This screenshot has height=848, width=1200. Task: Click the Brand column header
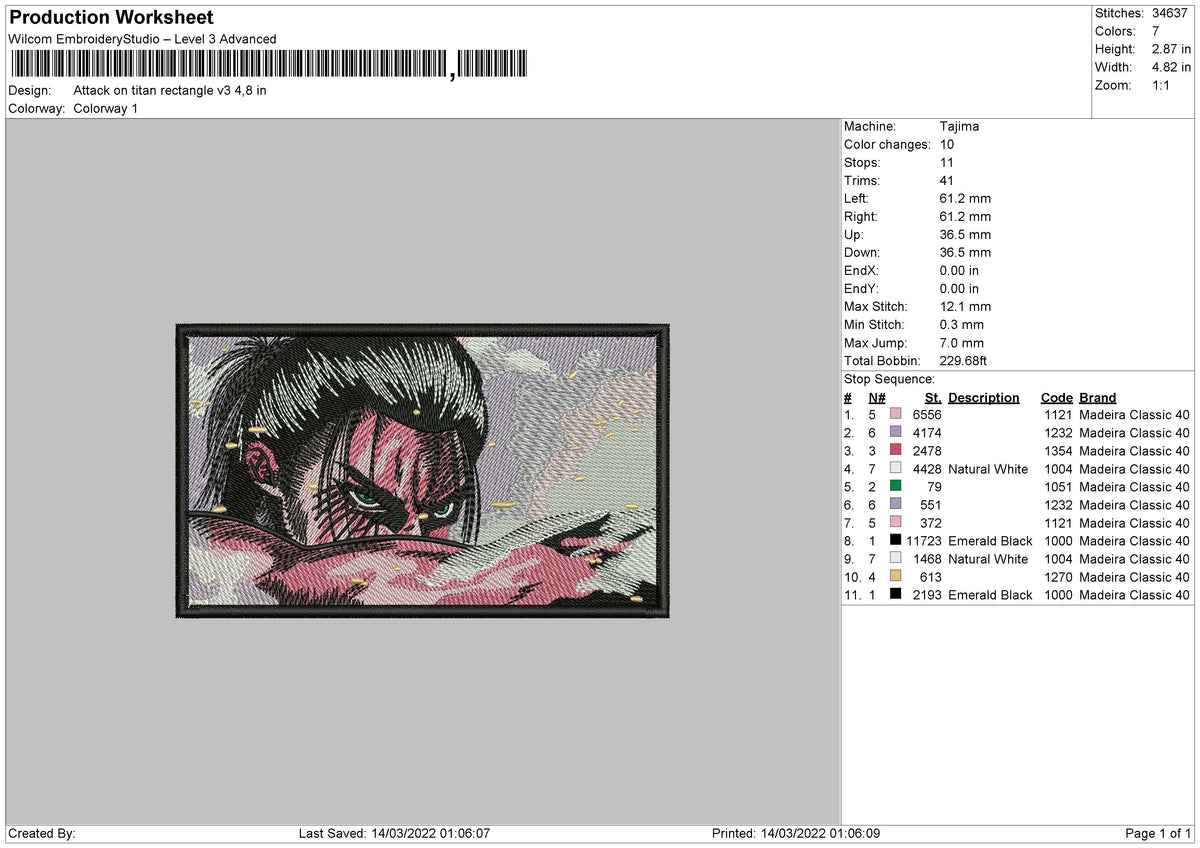pyautogui.click(x=1097, y=397)
